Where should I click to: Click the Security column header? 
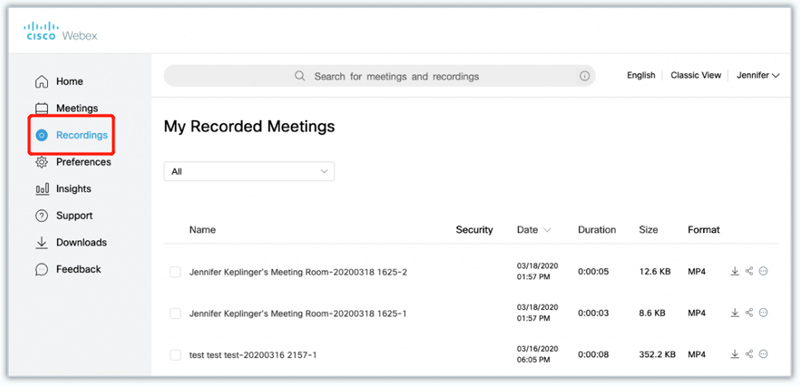click(474, 230)
